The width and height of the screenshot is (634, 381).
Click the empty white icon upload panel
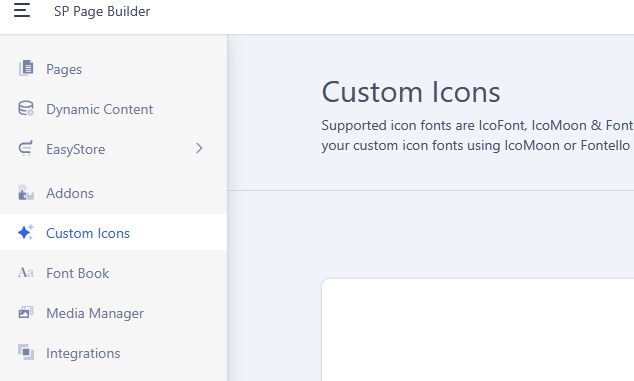click(x=478, y=330)
